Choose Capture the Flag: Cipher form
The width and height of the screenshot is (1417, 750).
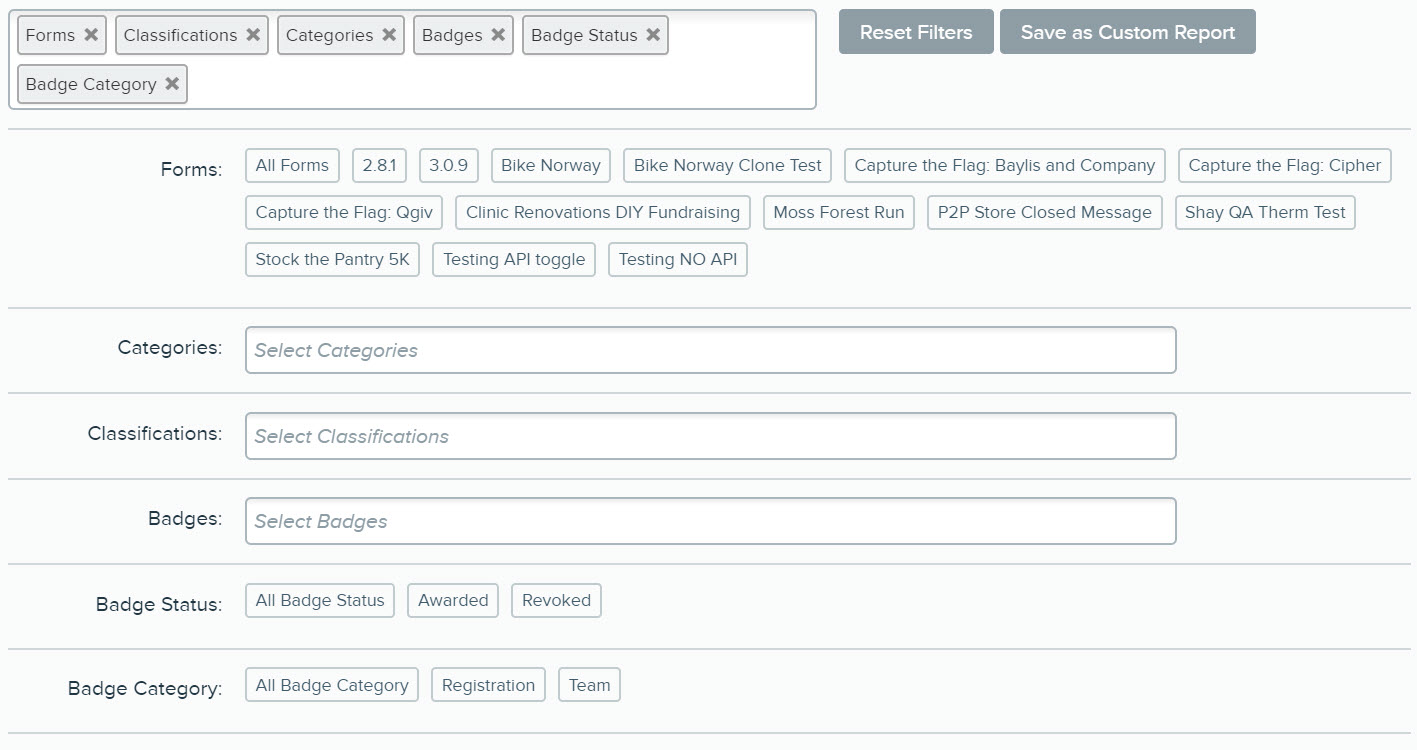[x=1285, y=165]
